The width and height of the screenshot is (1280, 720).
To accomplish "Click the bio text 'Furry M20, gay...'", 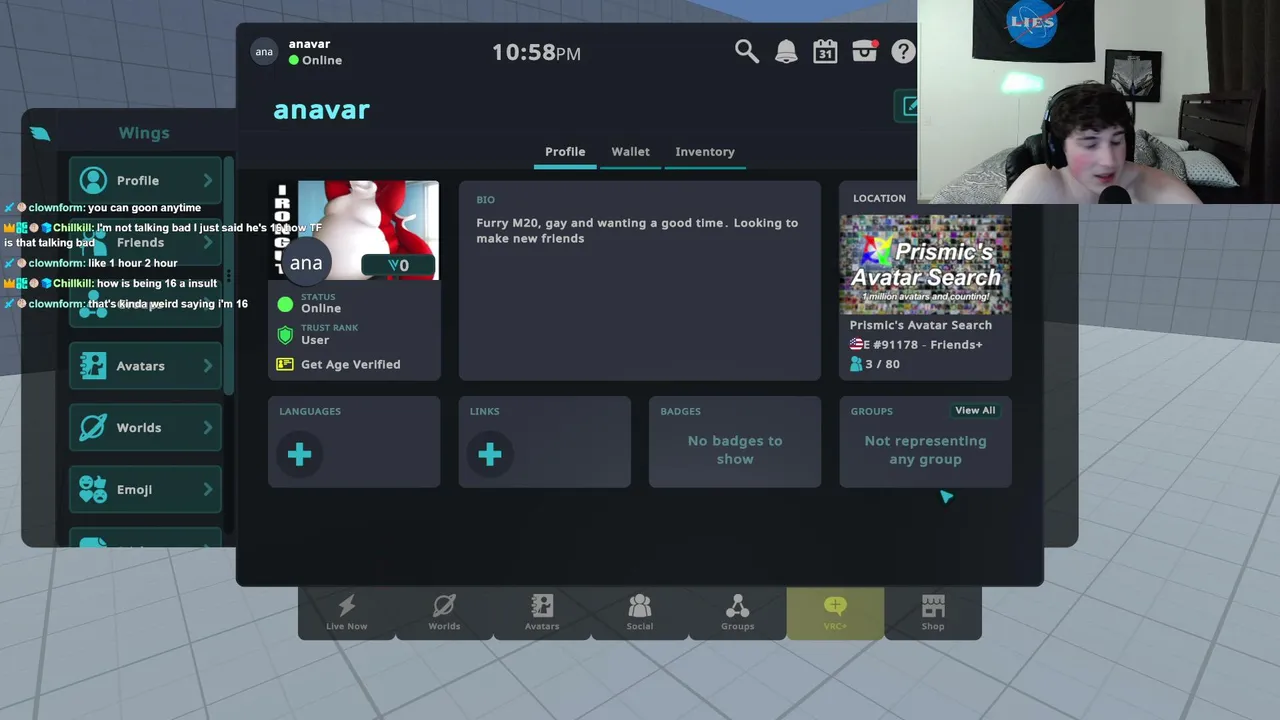I will (637, 231).
